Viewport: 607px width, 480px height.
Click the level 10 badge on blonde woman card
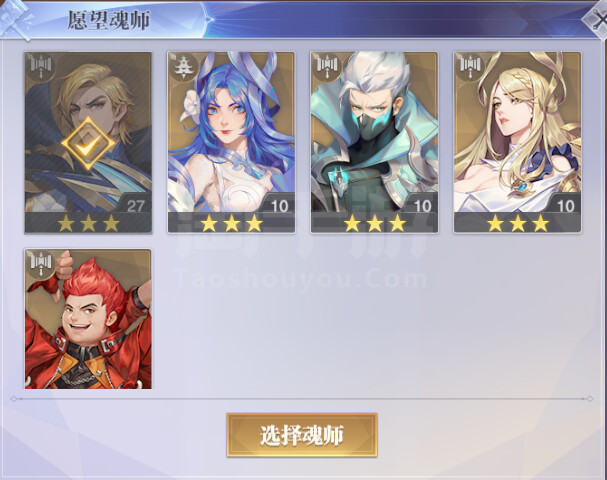(565, 205)
